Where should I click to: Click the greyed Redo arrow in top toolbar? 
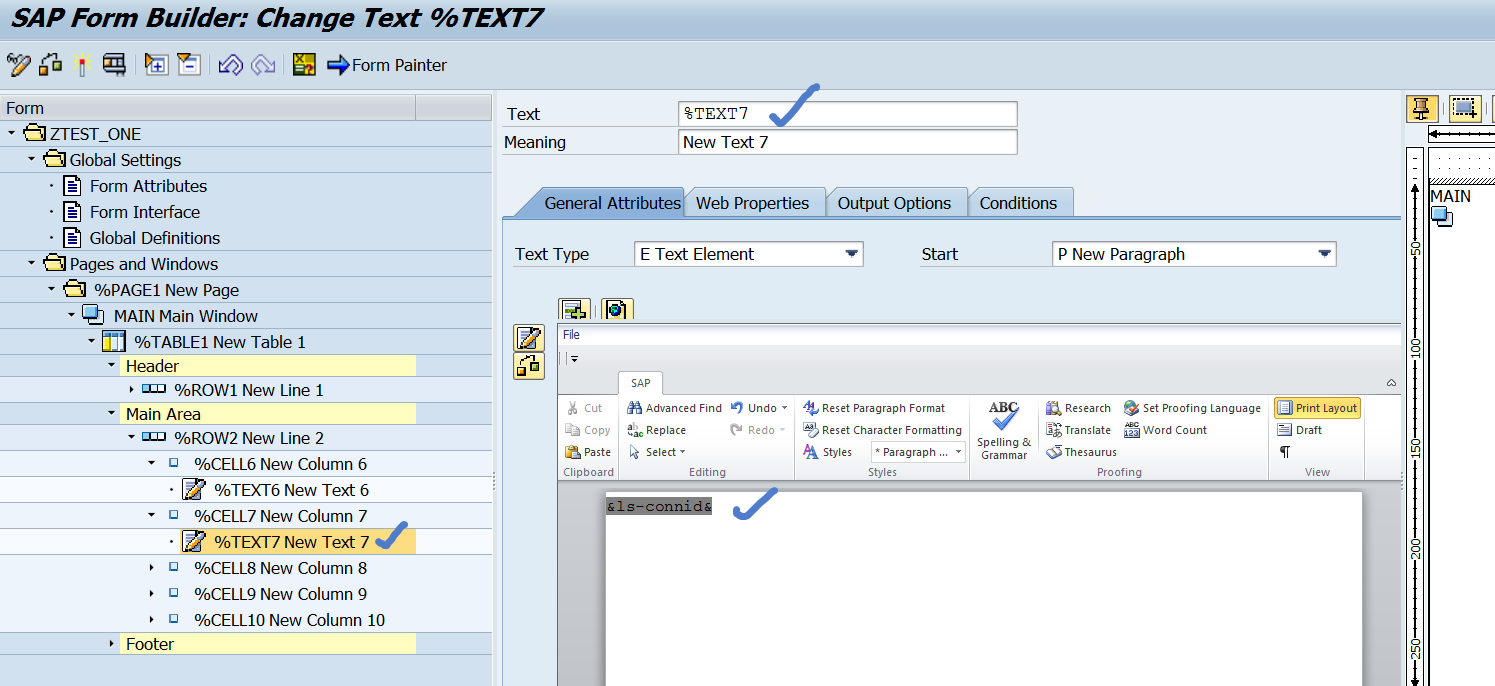(263, 65)
